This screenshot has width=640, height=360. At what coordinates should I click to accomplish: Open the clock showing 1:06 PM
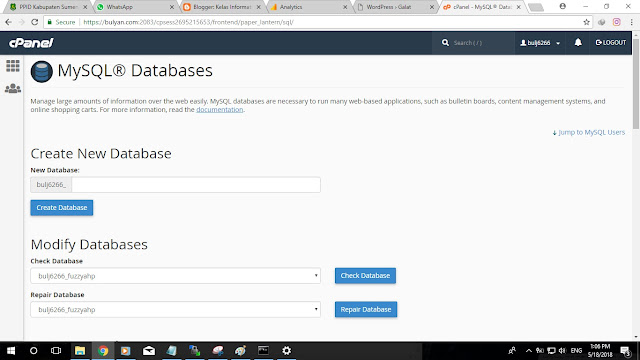(600, 351)
